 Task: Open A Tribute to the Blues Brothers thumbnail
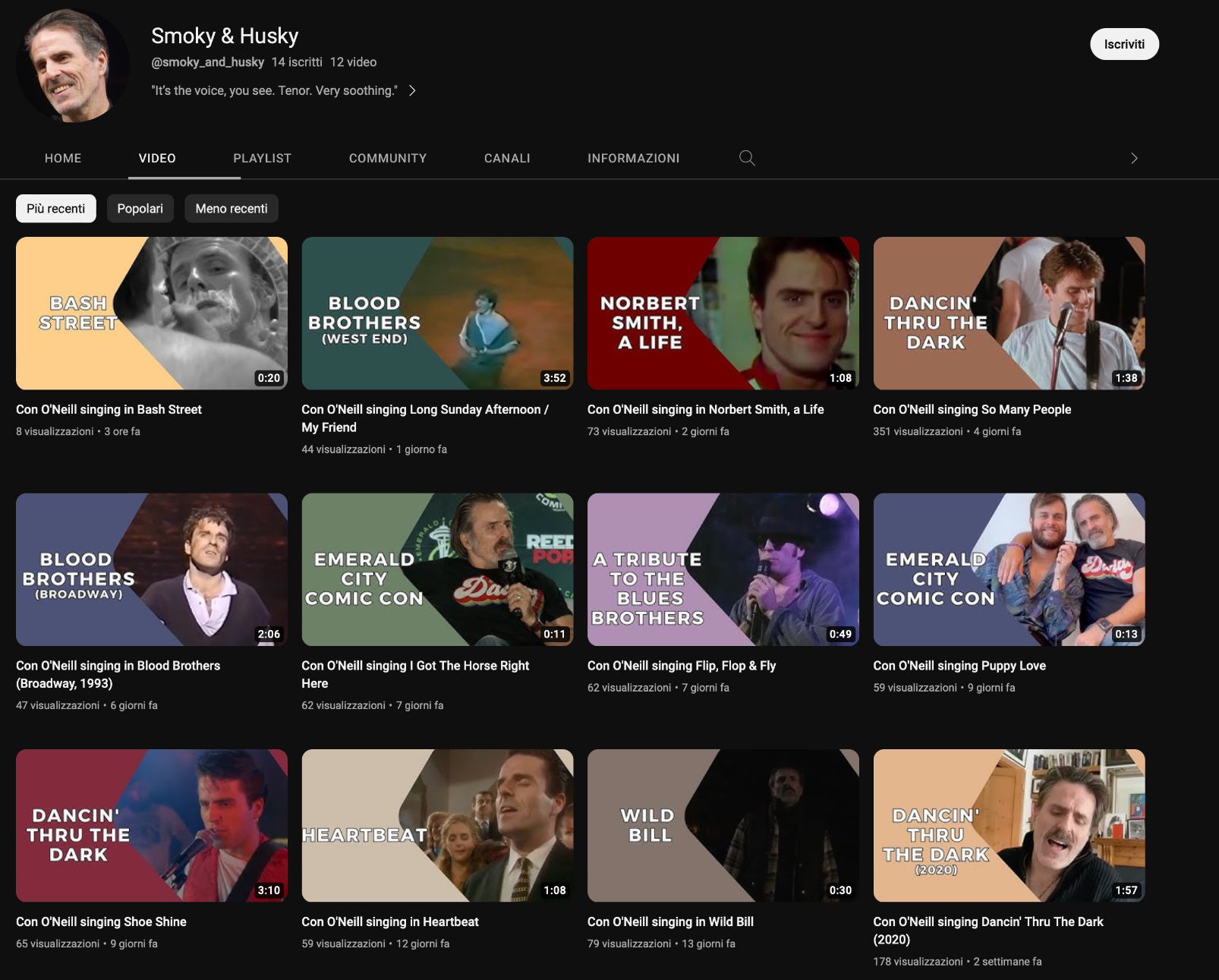click(723, 569)
